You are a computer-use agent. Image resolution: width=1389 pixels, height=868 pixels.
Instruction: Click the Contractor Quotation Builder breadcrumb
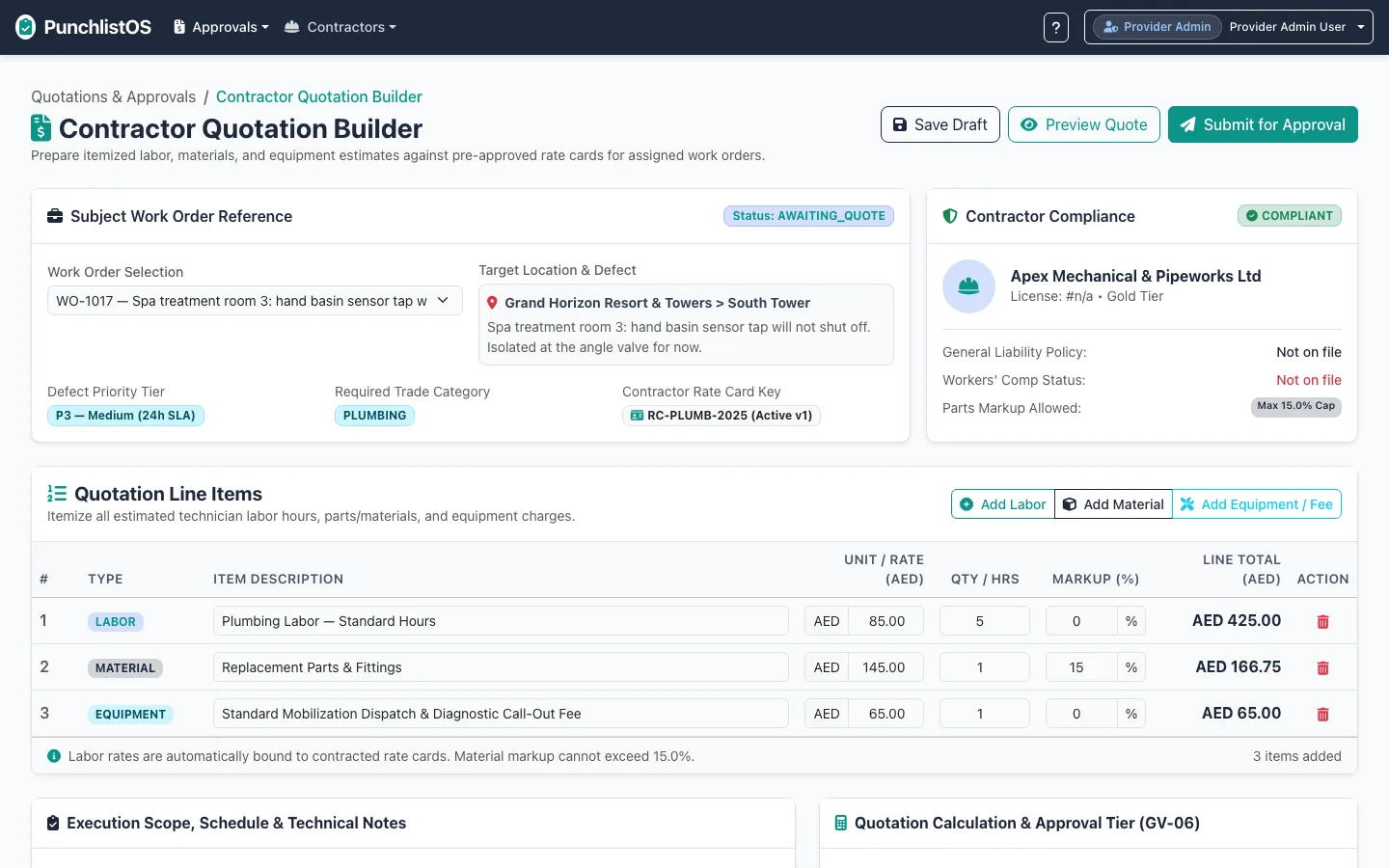[x=319, y=96]
